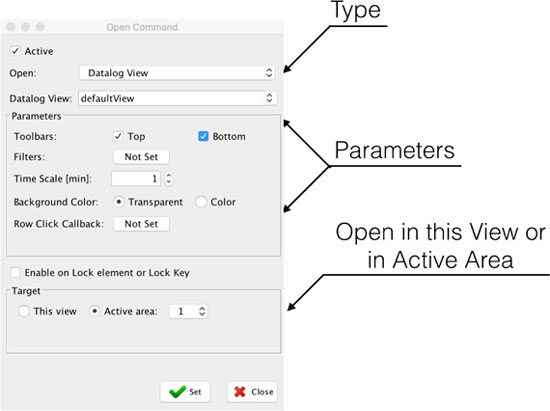The width and height of the screenshot is (550, 411).
Task: Open the Datalog View type dropdown
Action: pos(177,73)
